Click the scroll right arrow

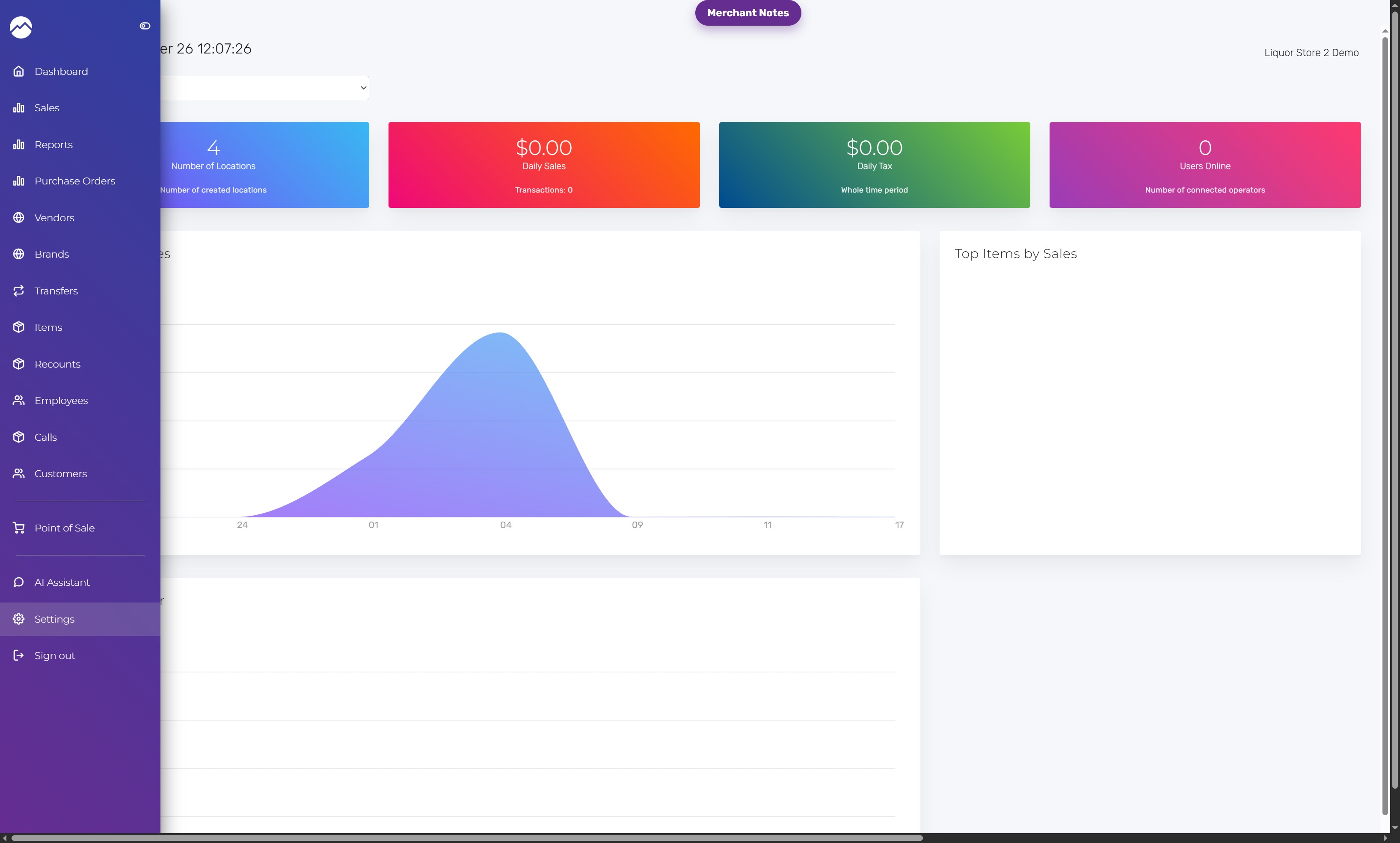pyautogui.click(x=1385, y=838)
